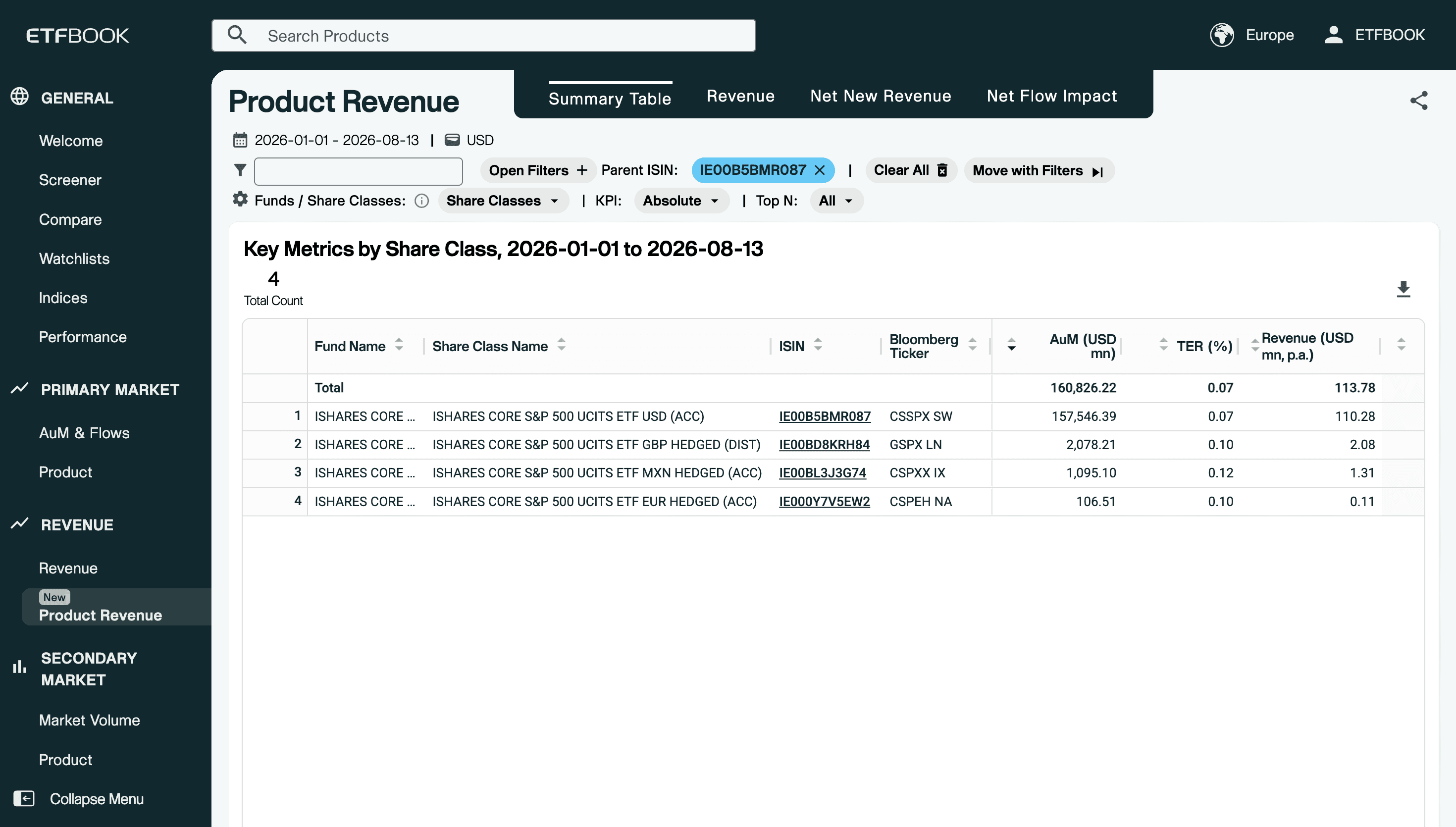Open the Share Classes dropdown
1456x827 pixels.
pyautogui.click(x=503, y=201)
